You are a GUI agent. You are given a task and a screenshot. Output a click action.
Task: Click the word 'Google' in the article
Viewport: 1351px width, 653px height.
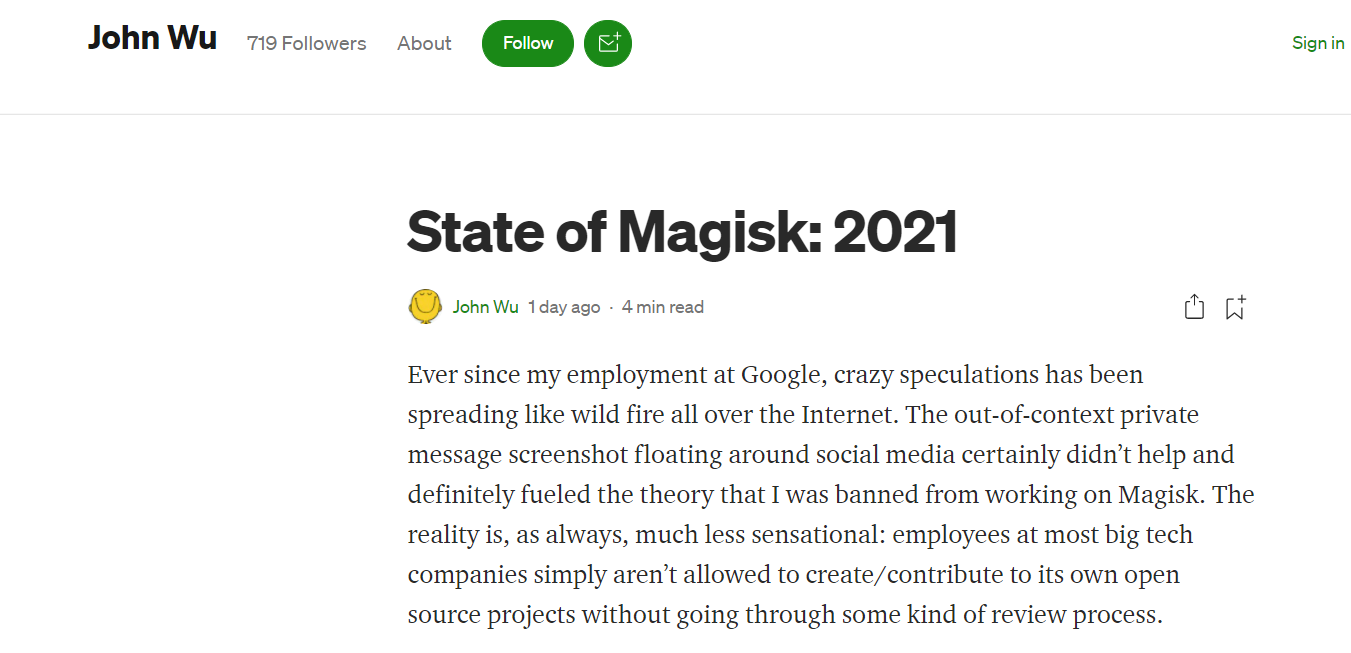pyautogui.click(x=782, y=375)
